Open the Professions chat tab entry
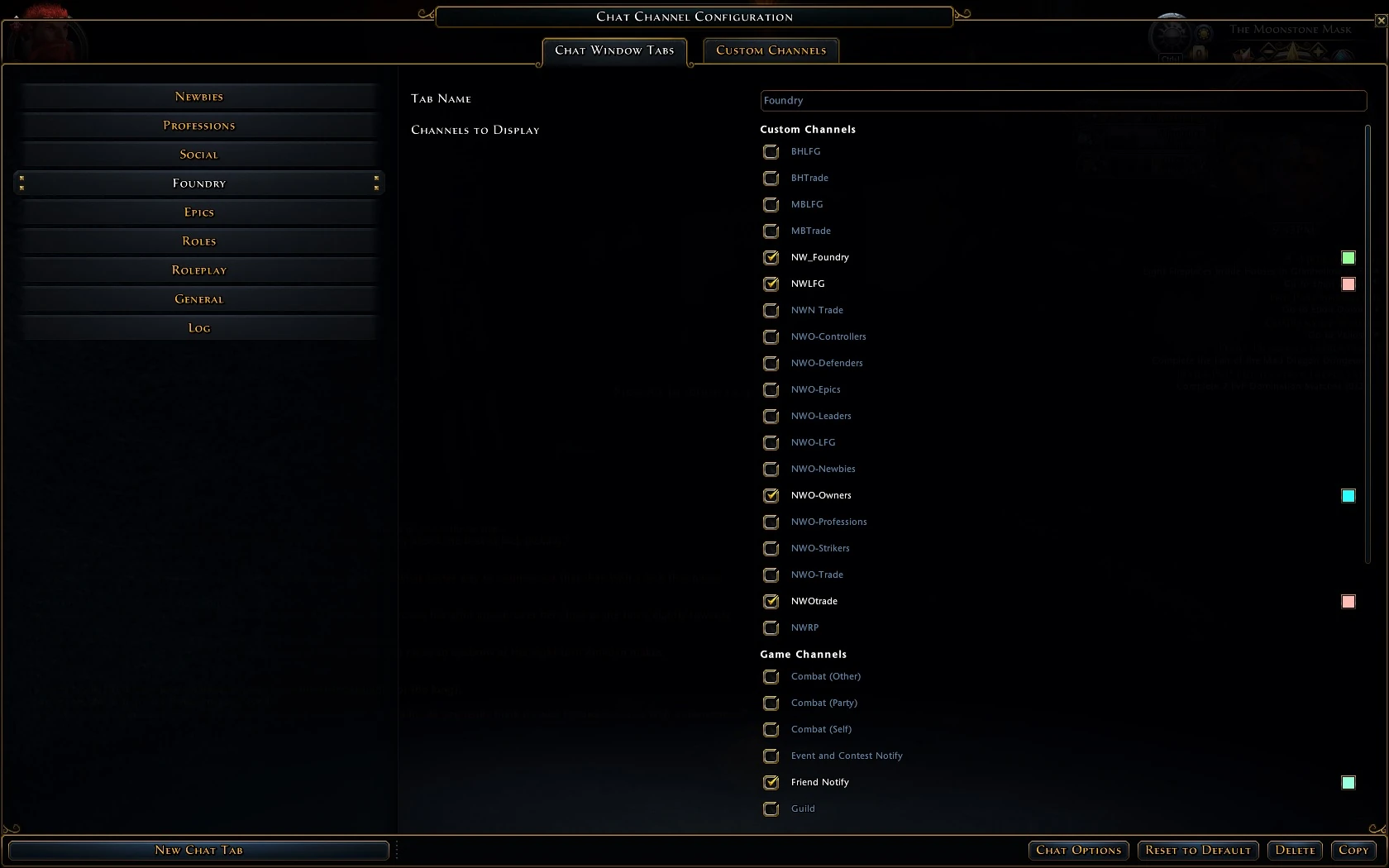The height and width of the screenshot is (868, 1389). [x=199, y=126]
